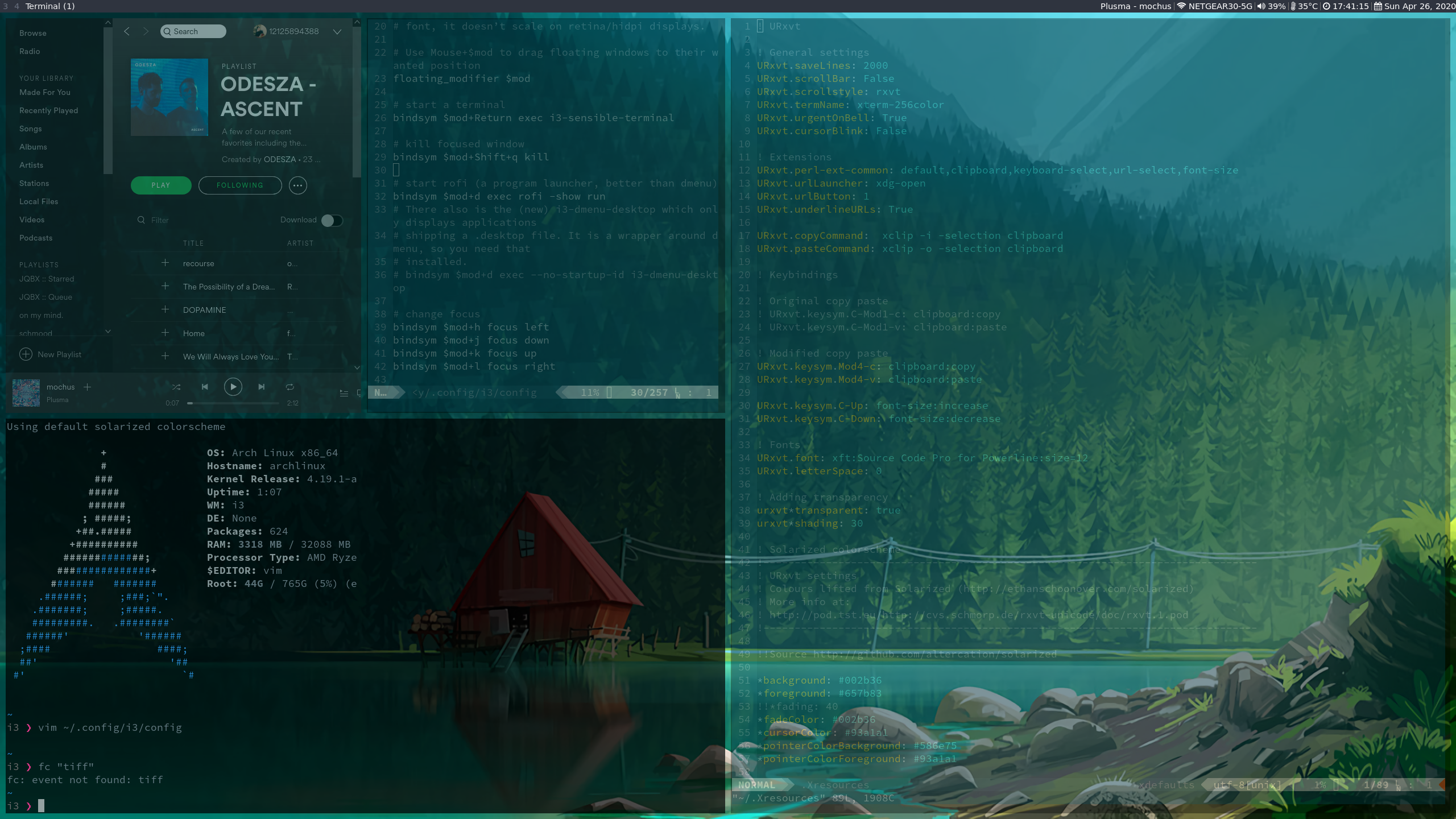
Task: Open Stations in sidebar
Action: coord(34,183)
